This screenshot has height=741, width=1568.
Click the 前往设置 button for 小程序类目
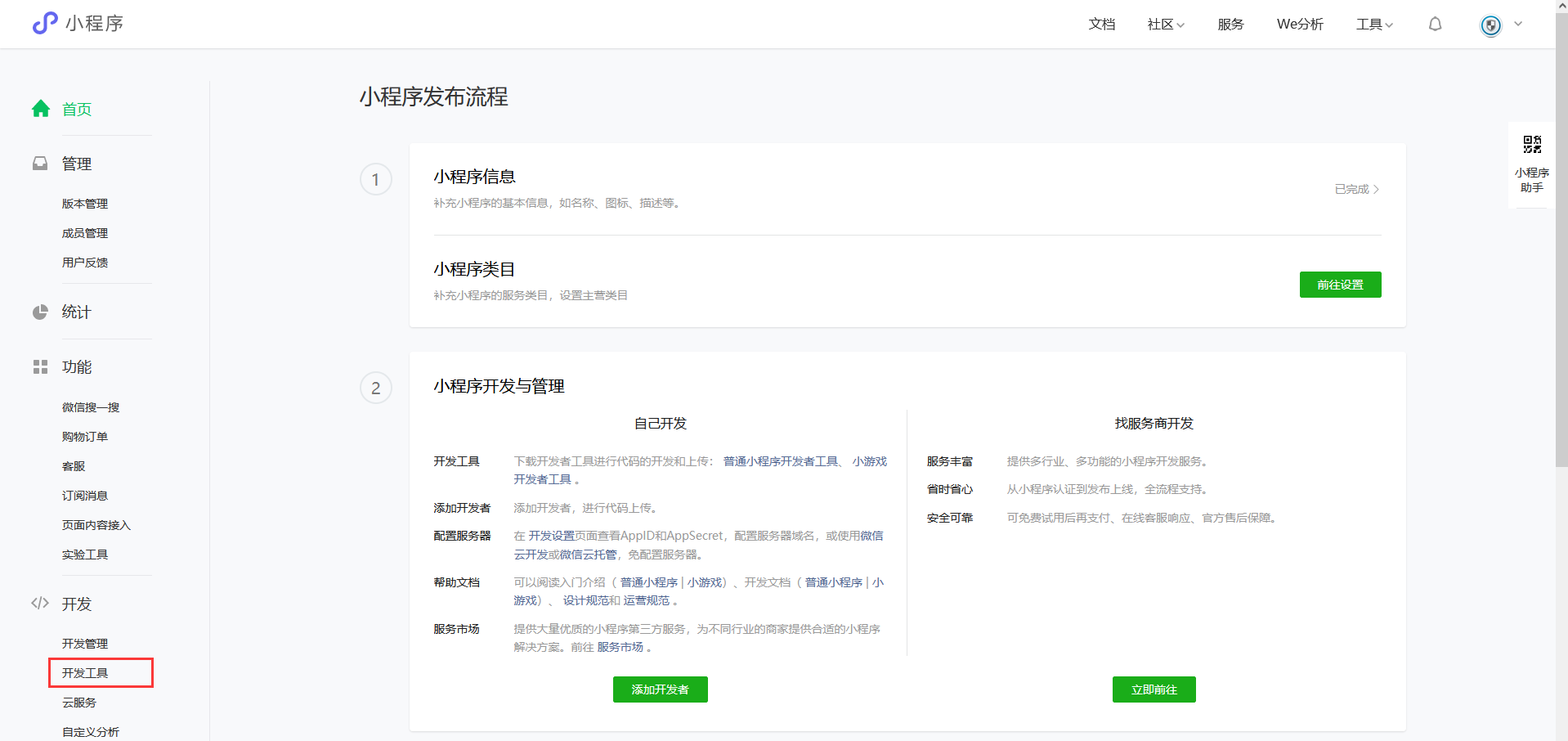pyautogui.click(x=1340, y=285)
